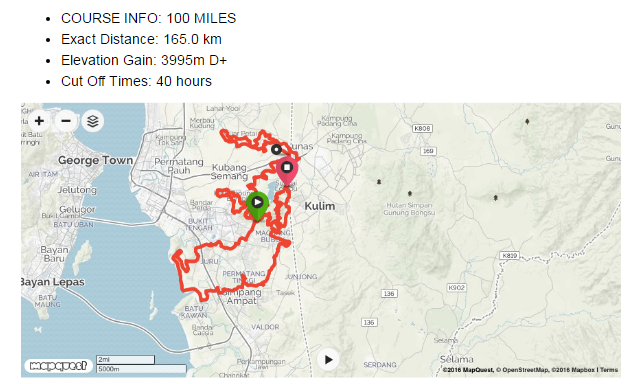
Task: Open the OpenStreetMap attribution link
Action: coord(523,370)
